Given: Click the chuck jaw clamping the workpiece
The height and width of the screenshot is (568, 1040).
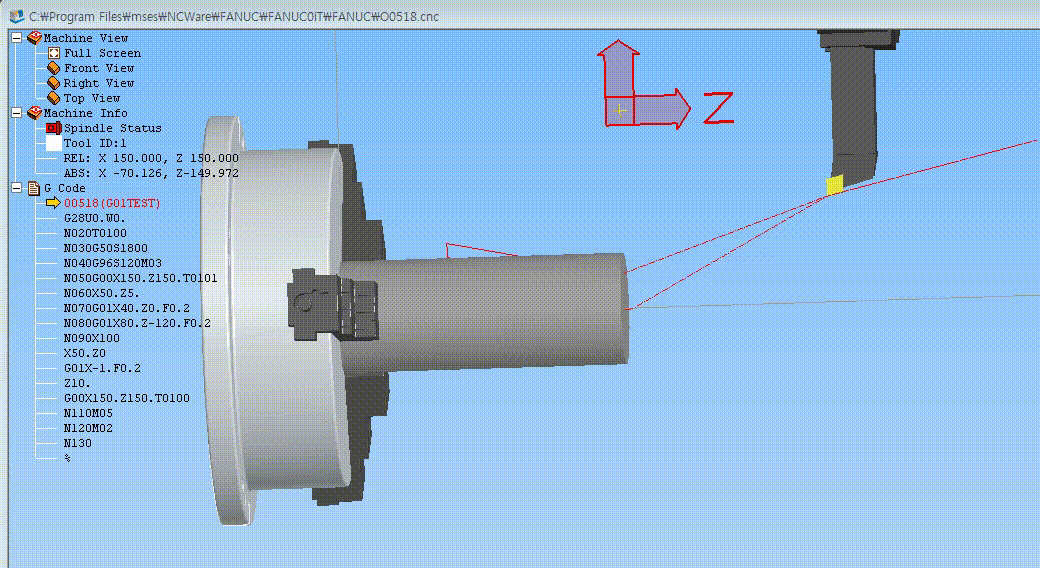Looking at the screenshot, I should click(333, 305).
